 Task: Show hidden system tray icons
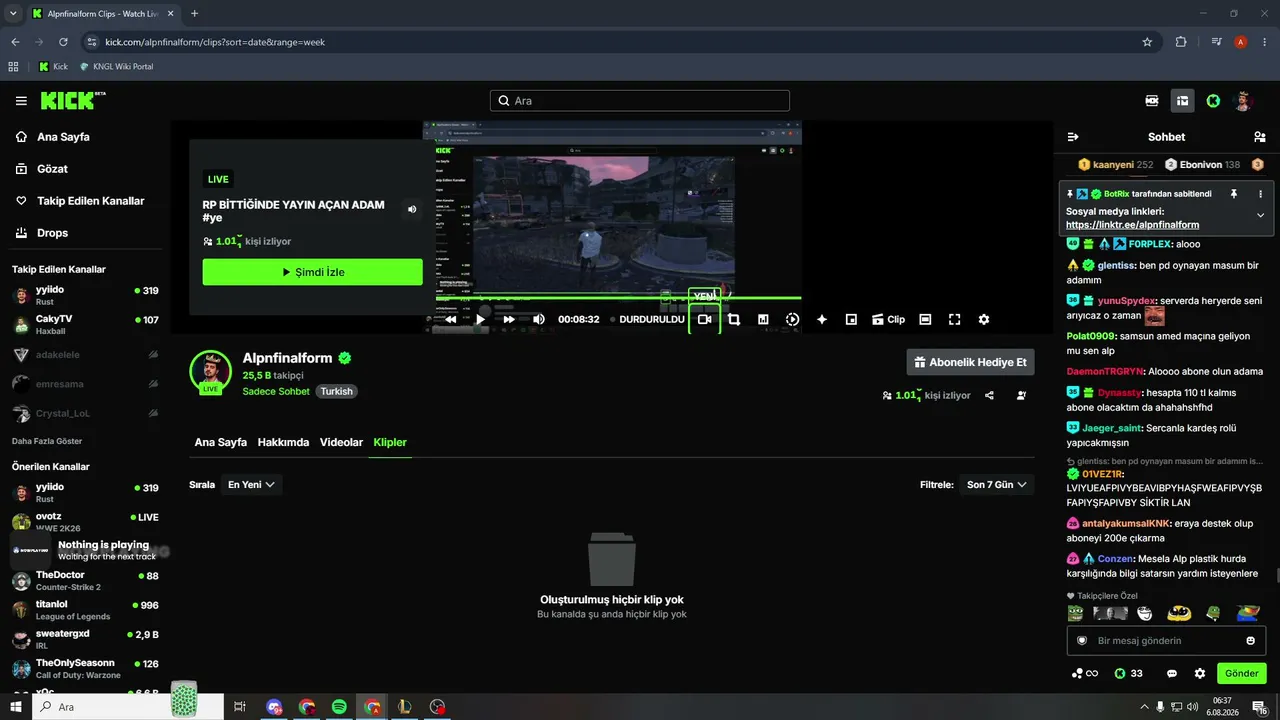1144,707
